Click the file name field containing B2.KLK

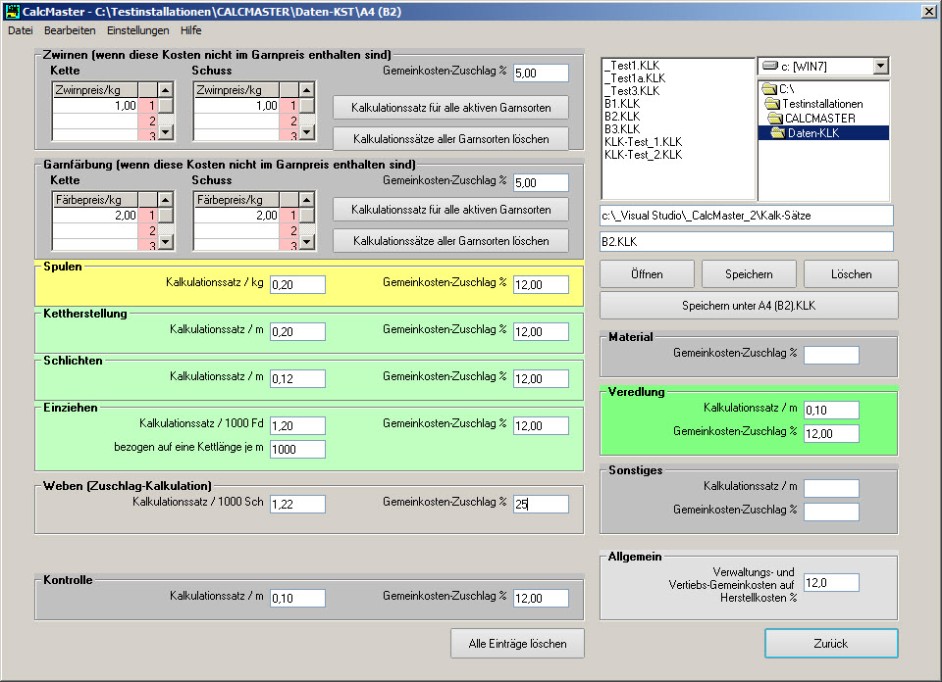click(747, 242)
